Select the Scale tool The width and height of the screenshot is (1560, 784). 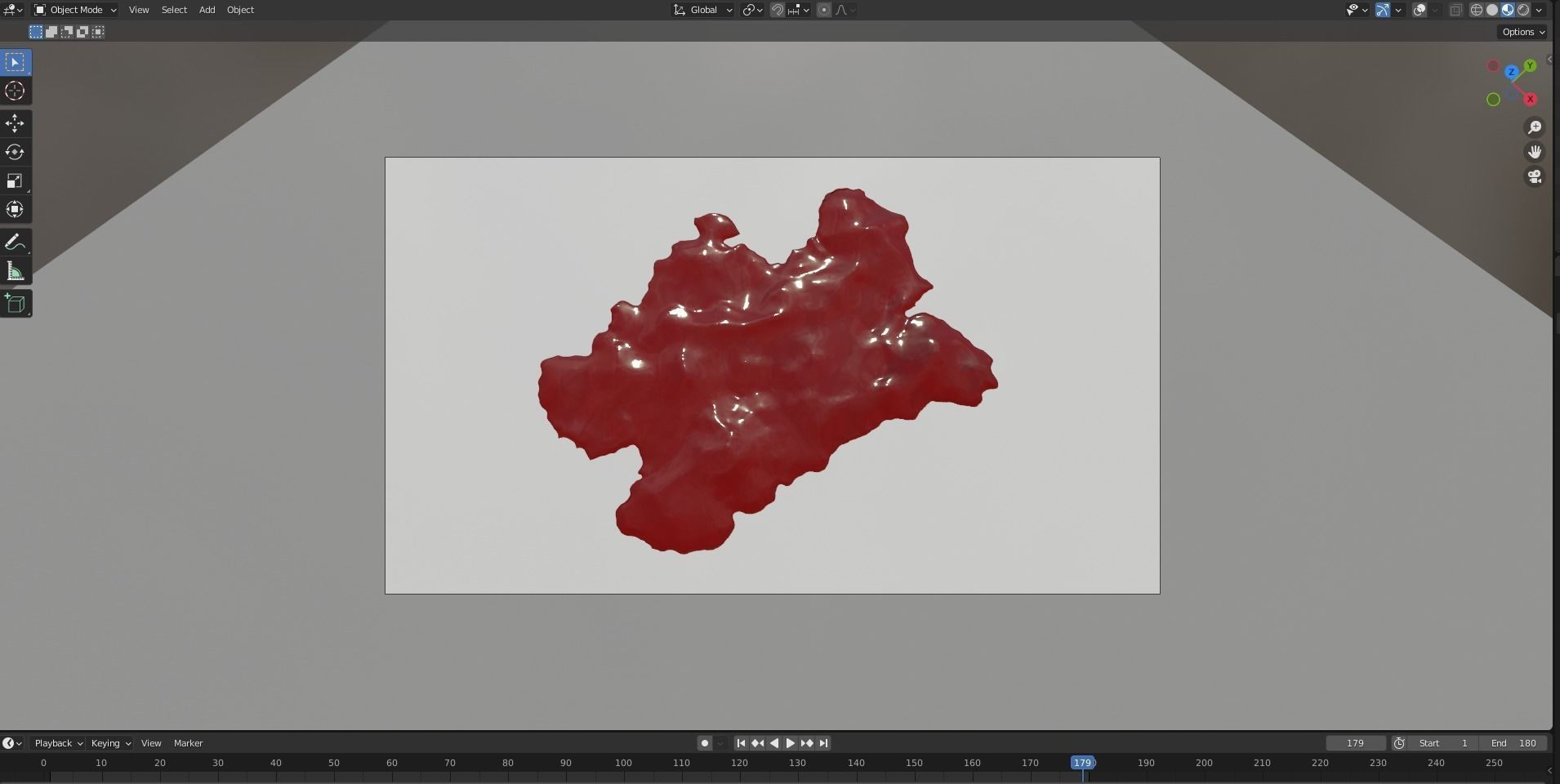click(x=16, y=180)
